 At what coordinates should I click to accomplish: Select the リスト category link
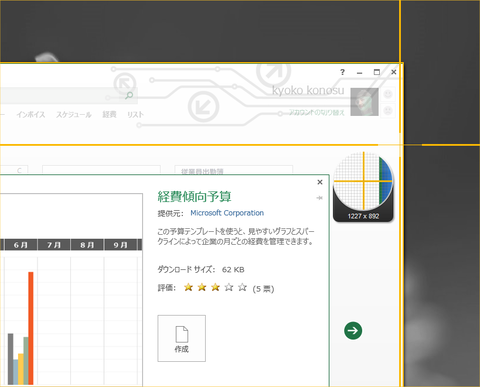tap(135, 115)
